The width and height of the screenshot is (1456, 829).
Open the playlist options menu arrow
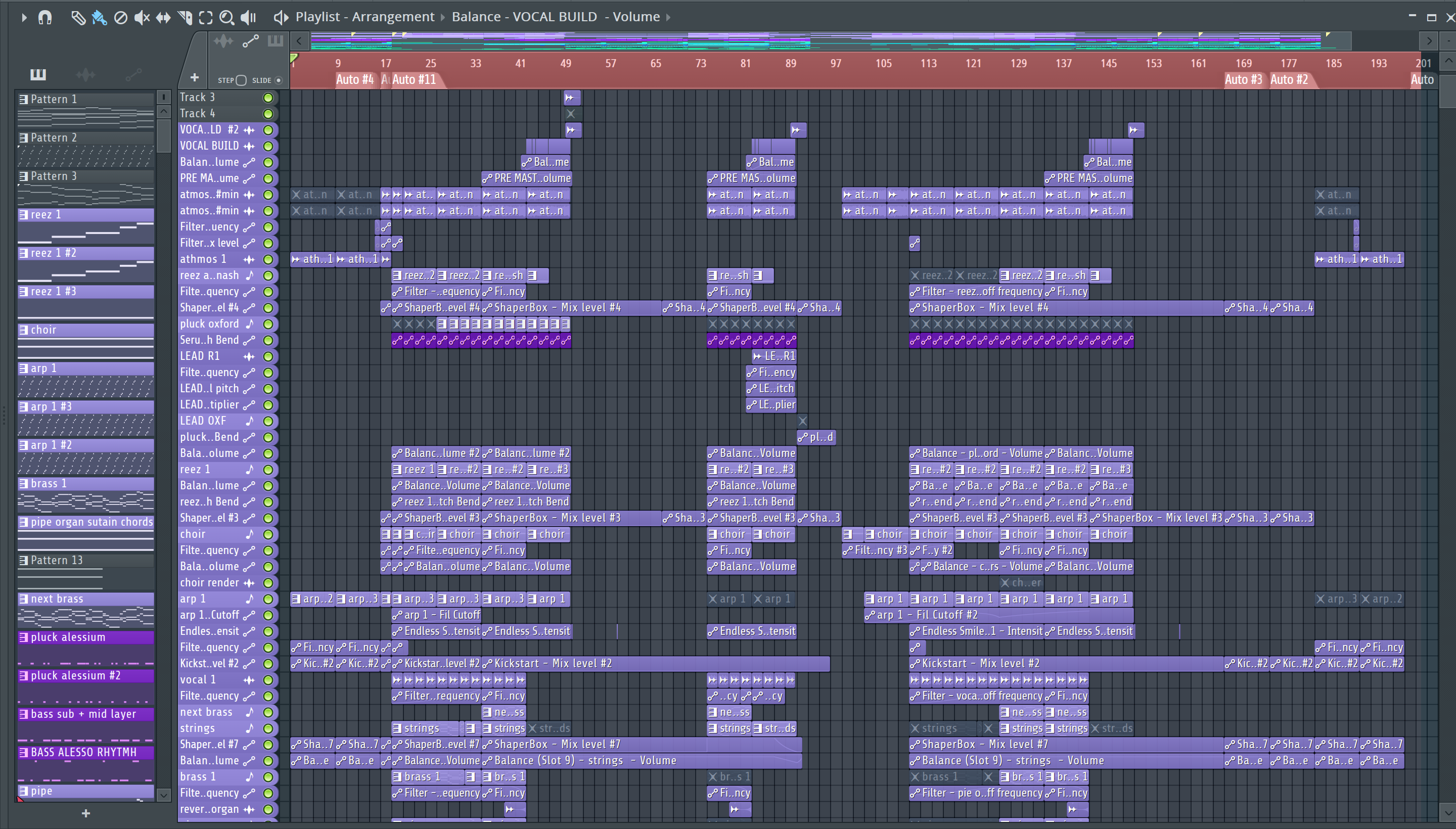pyautogui.click(x=23, y=18)
